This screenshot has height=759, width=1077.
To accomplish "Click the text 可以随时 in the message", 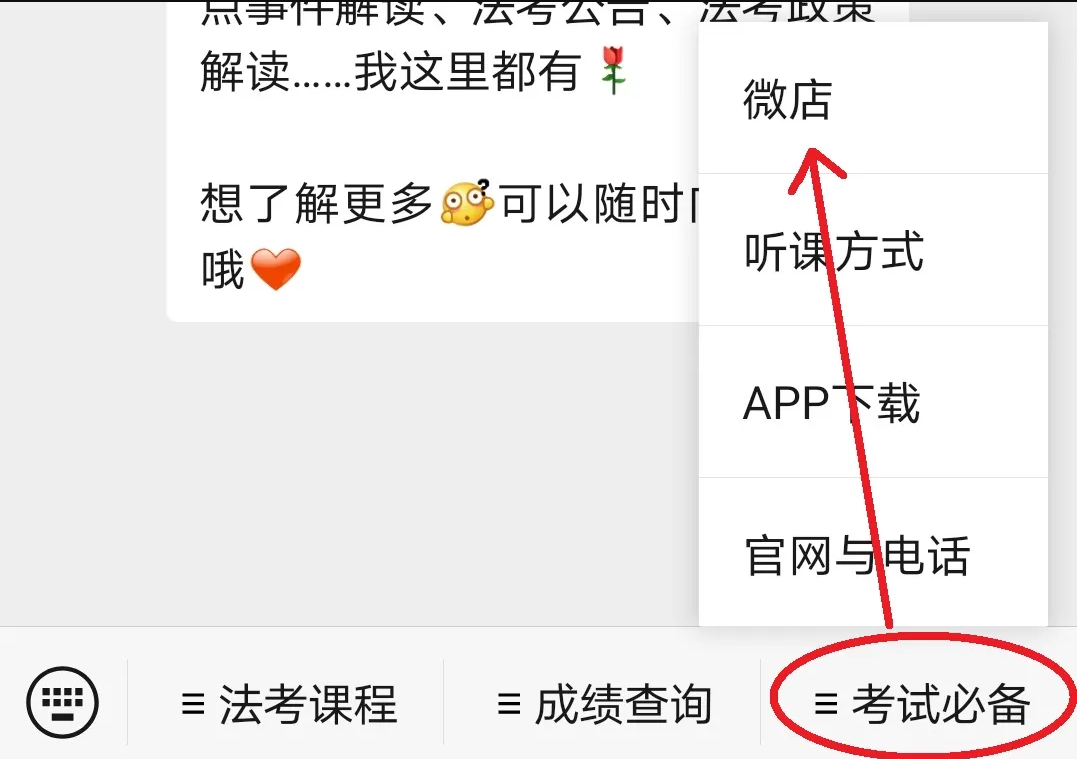I will pyautogui.click(x=593, y=203).
